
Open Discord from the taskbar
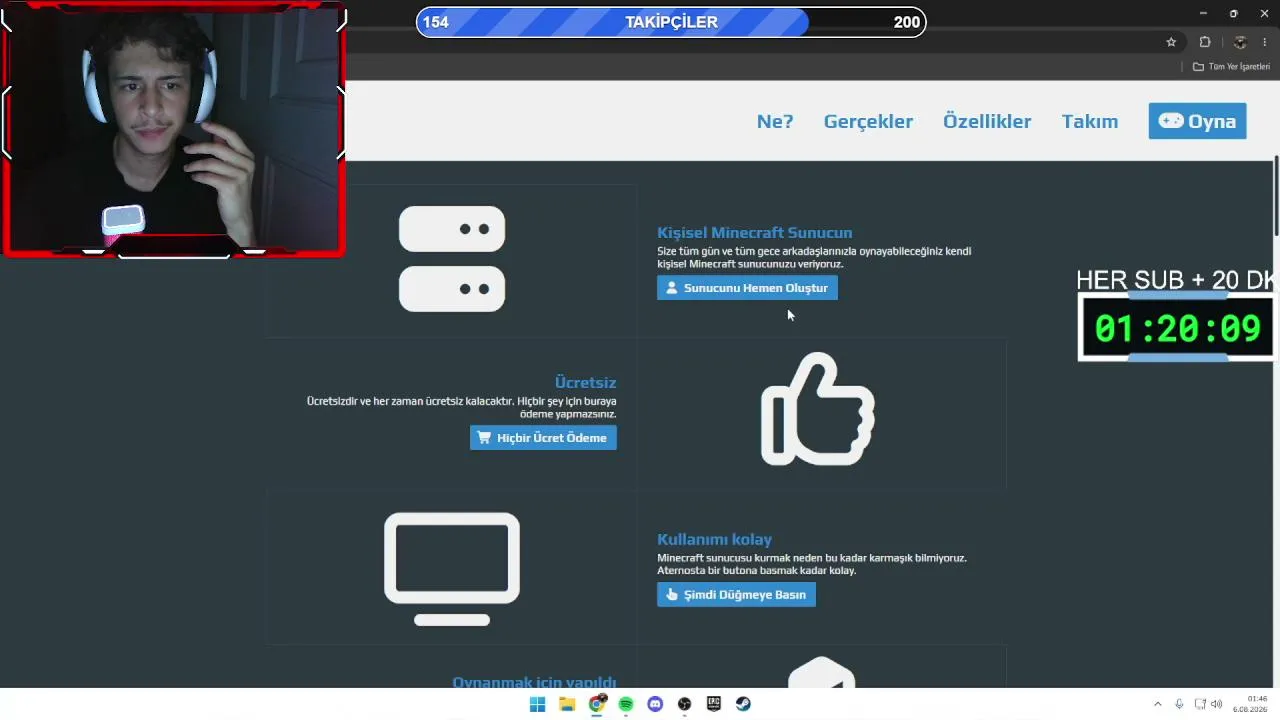655,704
